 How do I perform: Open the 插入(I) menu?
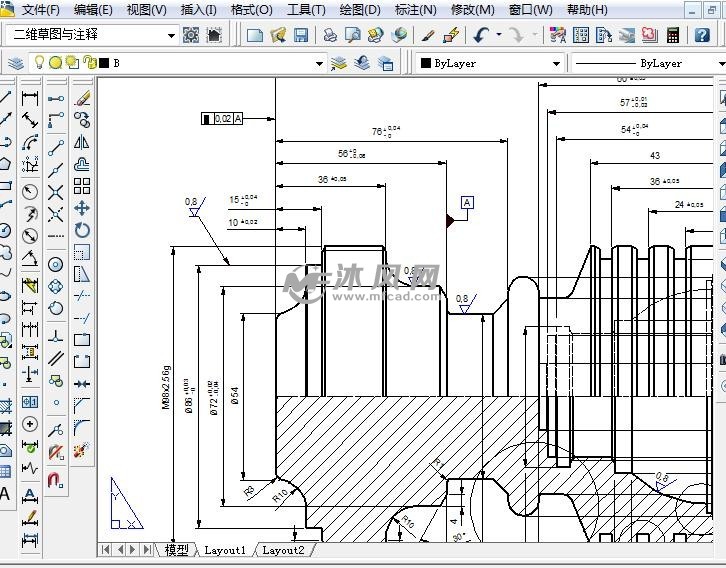point(198,10)
